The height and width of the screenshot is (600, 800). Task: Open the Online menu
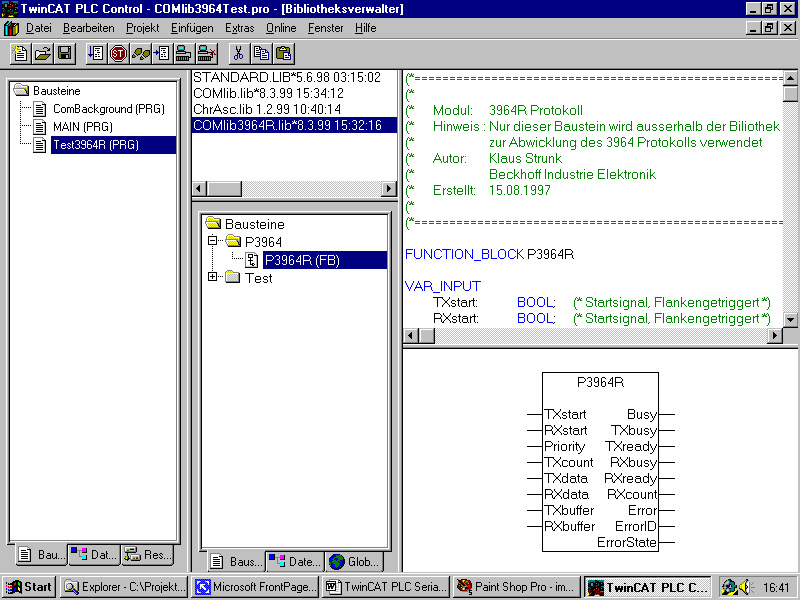pyautogui.click(x=280, y=28)
